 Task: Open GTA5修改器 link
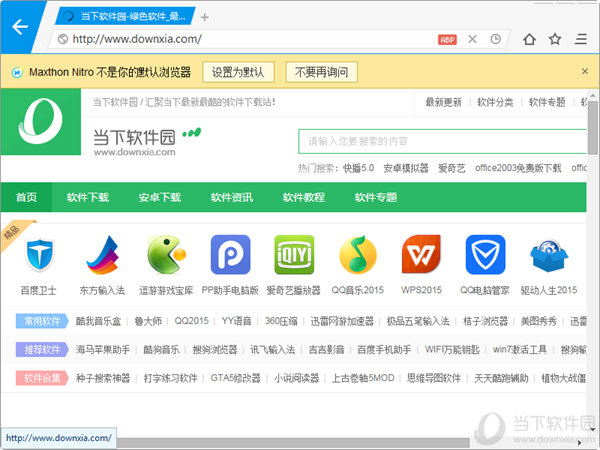pos(235,378)
